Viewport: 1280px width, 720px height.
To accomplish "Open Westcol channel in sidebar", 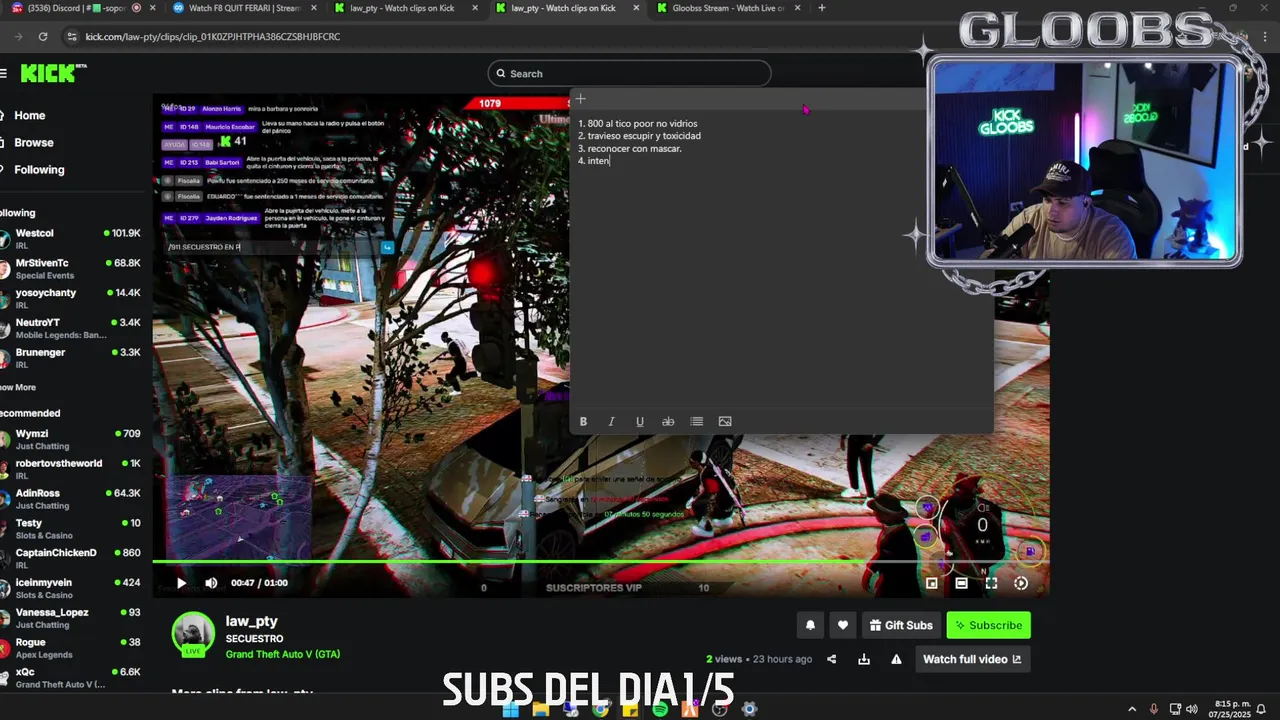I will [72, 239].
